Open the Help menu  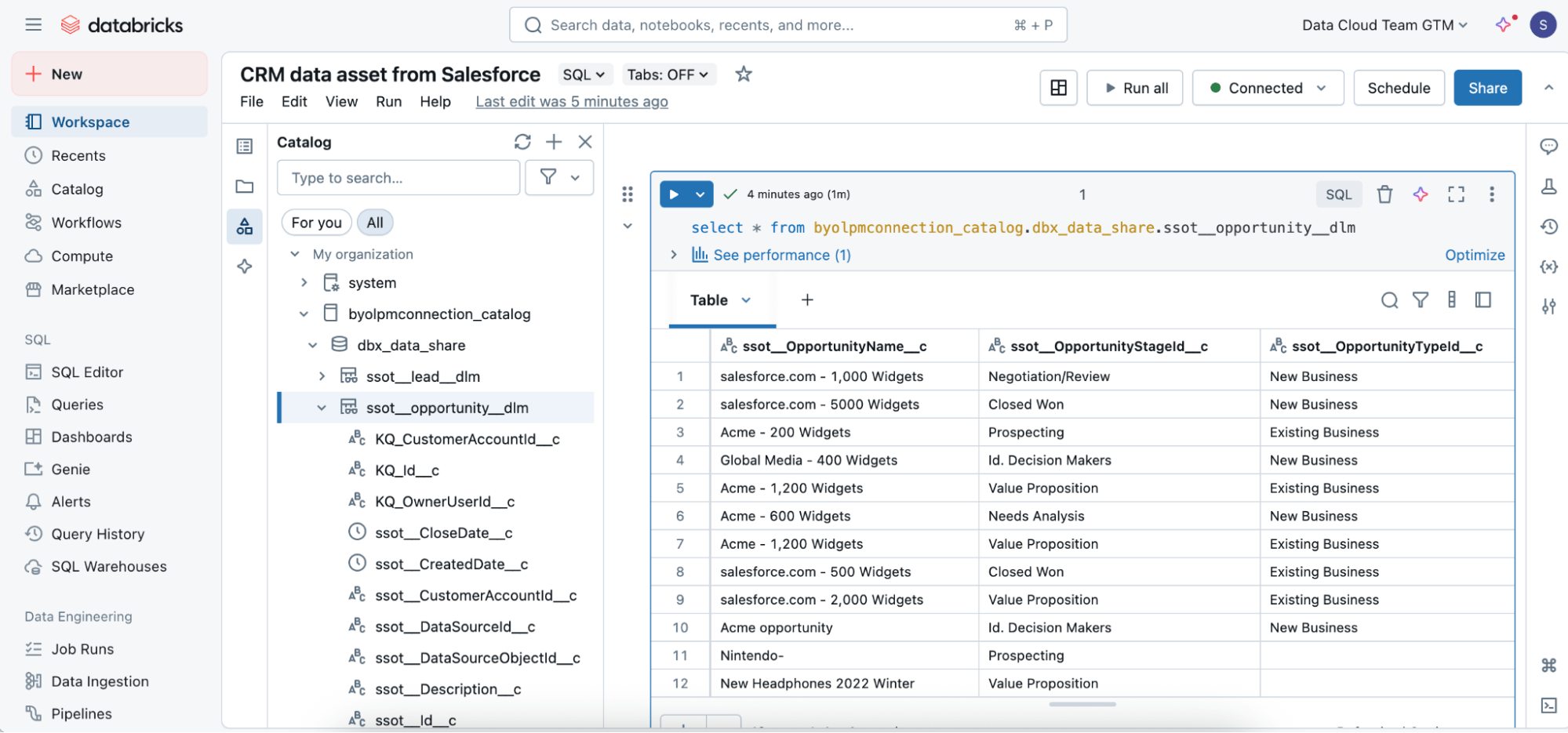click(435, 102)
